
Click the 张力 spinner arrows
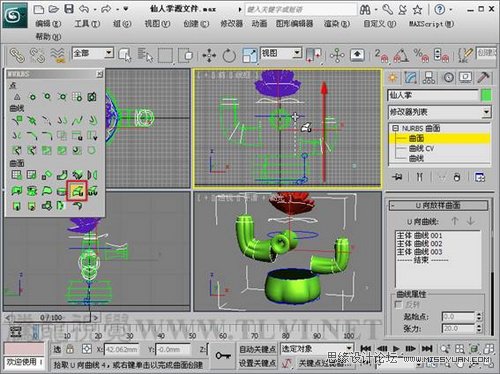(x=479, y=329)
